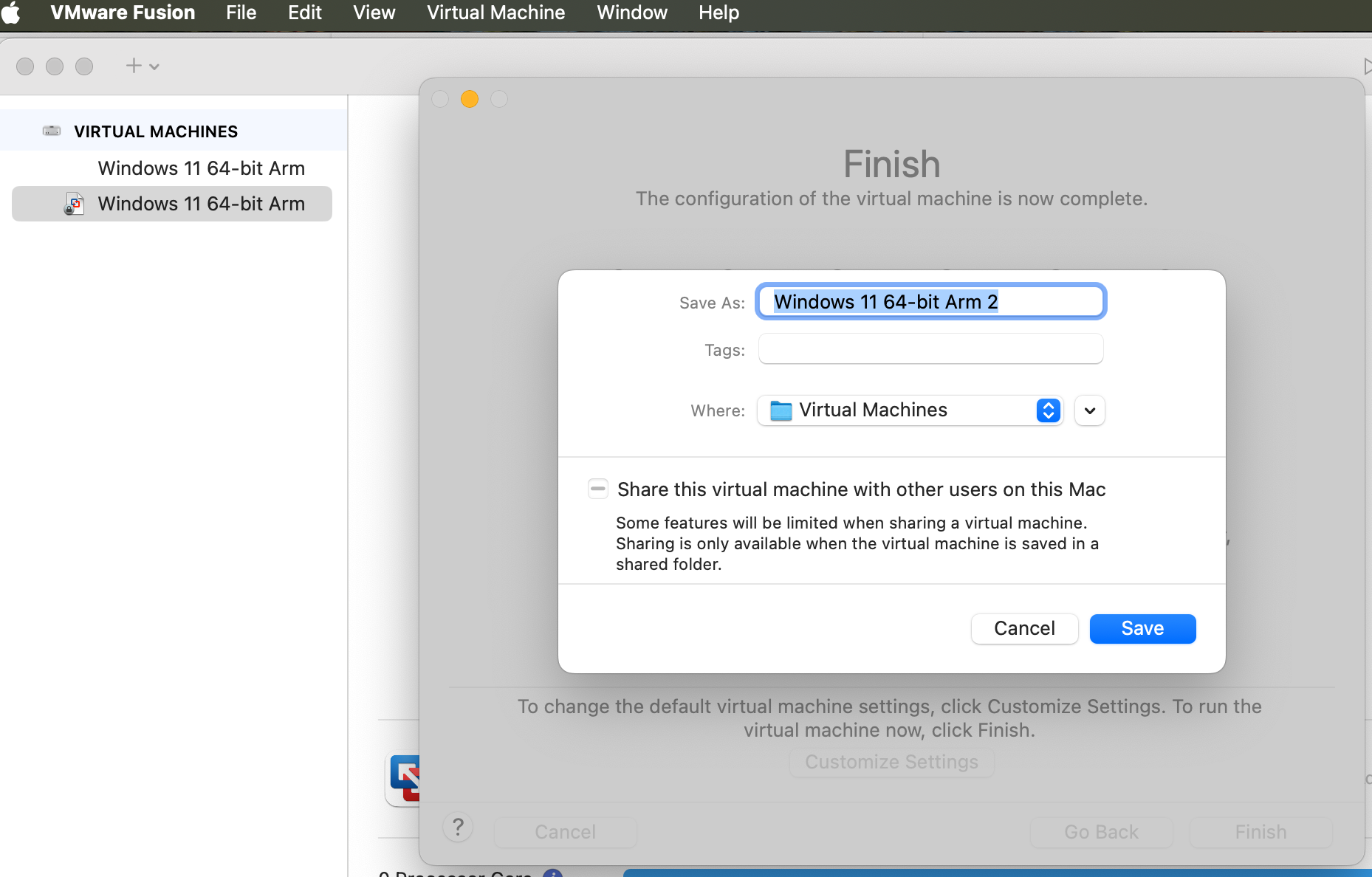Click the question mark help button
This screenshot has height=877, width=1372.
[x=458, y=827]
